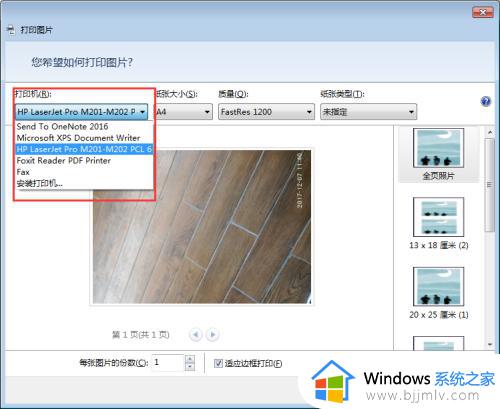Click the copies number input field
Image resolution: width=500 pixels, height=409 pixels.
(x=168, y=363)
